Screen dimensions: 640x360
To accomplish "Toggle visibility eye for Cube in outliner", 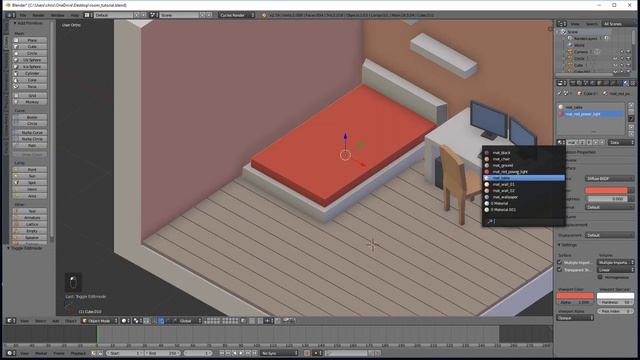I will pyautogui.click(x=616, y=65).
